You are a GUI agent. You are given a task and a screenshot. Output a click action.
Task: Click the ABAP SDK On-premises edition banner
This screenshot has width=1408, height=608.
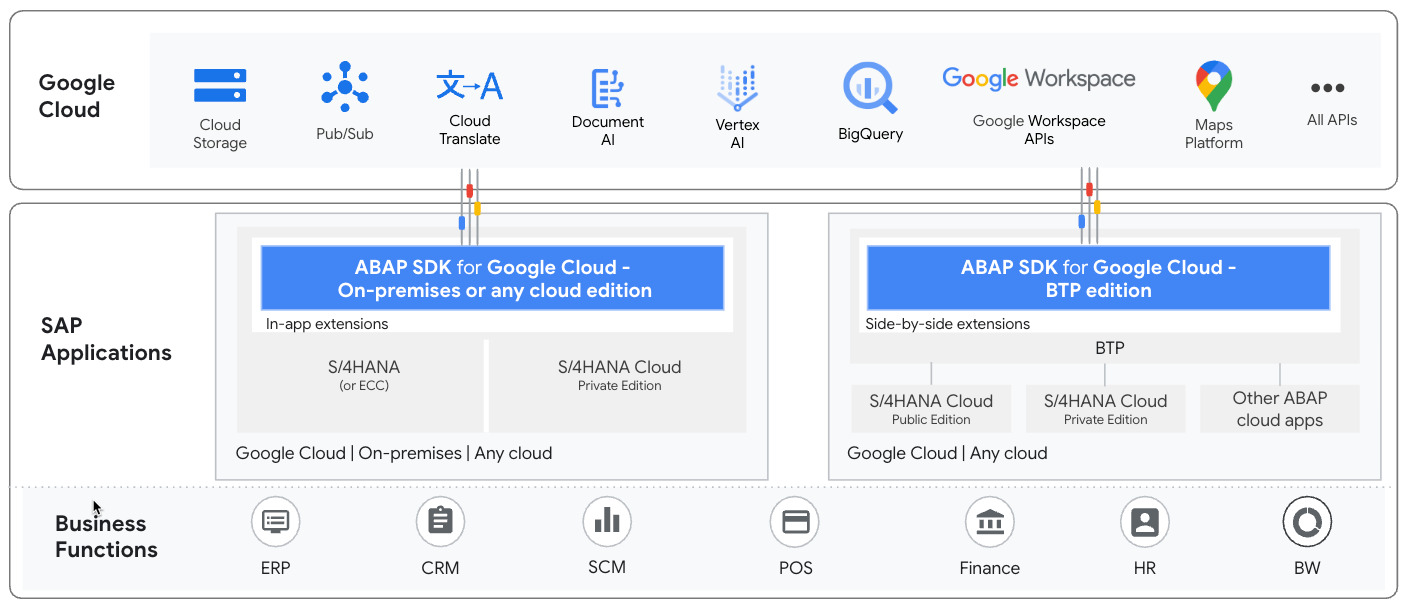coord(492,279)
